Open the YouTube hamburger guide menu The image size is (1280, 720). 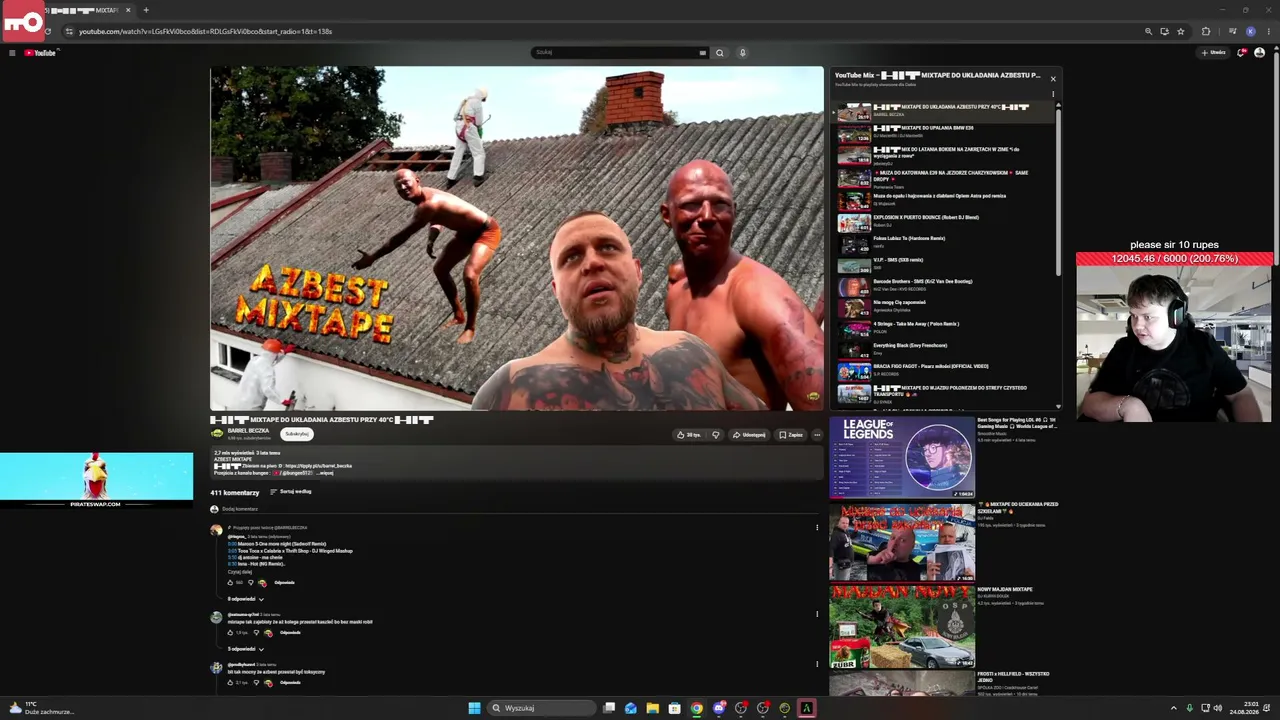tap(12, 53)
